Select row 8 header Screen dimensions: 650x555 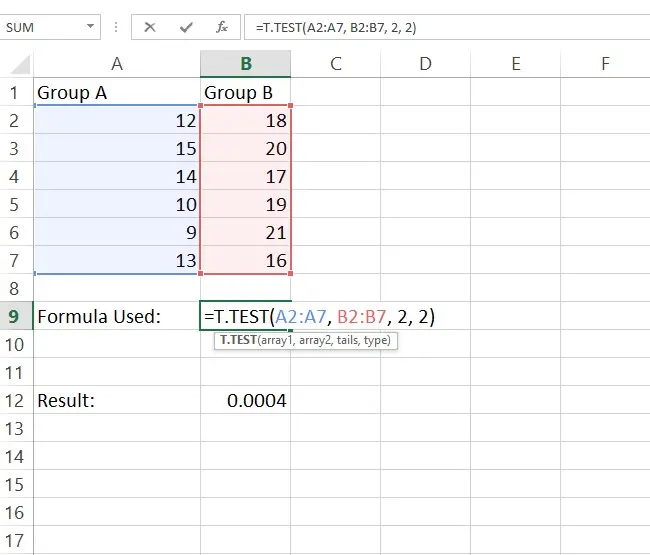pyautogui.click(x=15, y=288)
